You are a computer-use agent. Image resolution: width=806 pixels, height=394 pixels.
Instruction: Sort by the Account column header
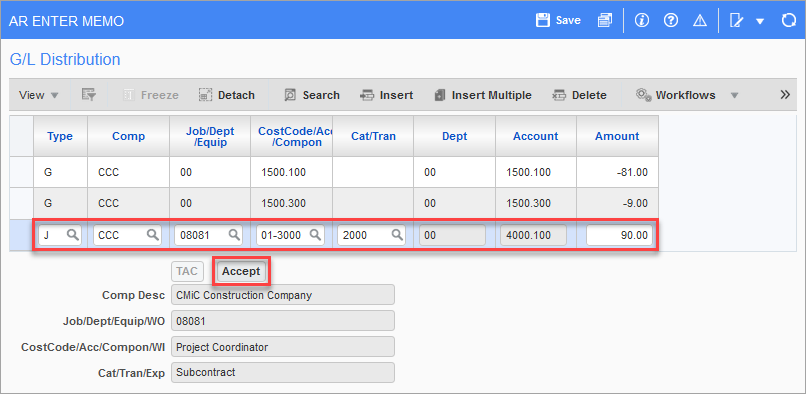(x=535, y=136)
